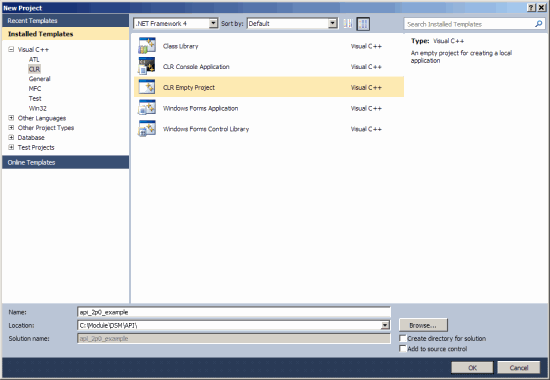Image resolution: width=550 pixels, height=380 pixels.
Task: Click the Windows Forms Control Library icon
Action: click(x=147, y=128)
